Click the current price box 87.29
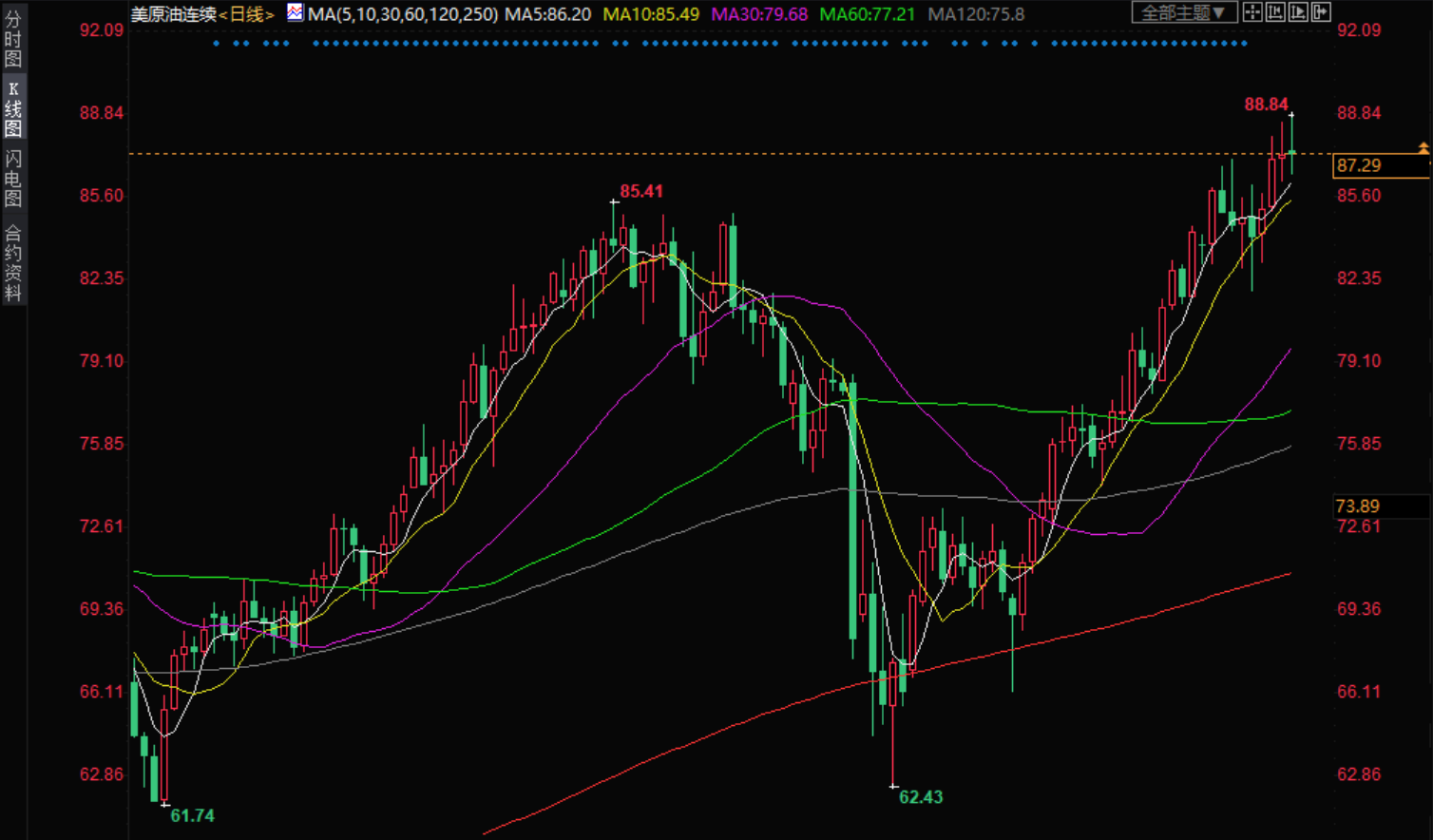 pos(1360,165)
